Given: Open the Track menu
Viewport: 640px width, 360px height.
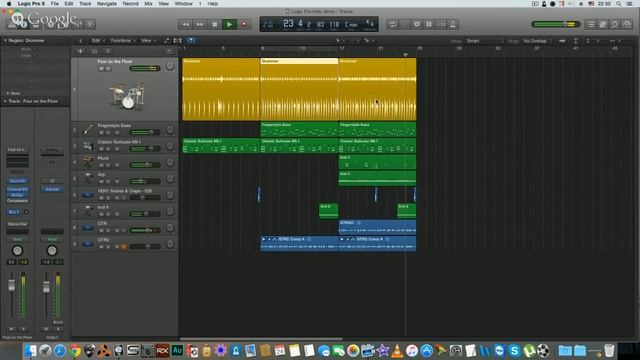Looking at the screenshot, I should [x=85, y=4].
